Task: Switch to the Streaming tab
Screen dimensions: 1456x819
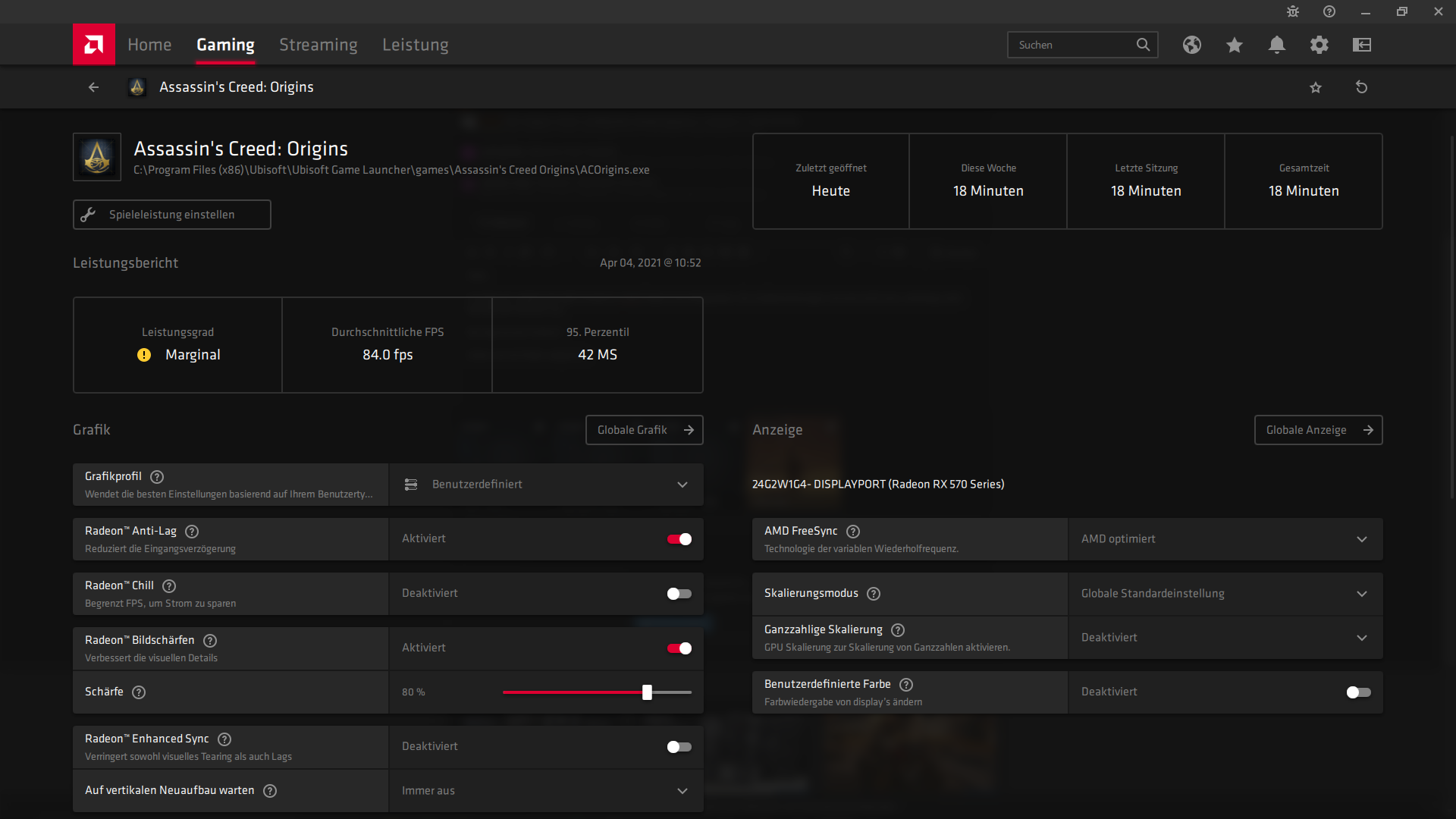Action: pyautogui.click(x=318, y=45)
